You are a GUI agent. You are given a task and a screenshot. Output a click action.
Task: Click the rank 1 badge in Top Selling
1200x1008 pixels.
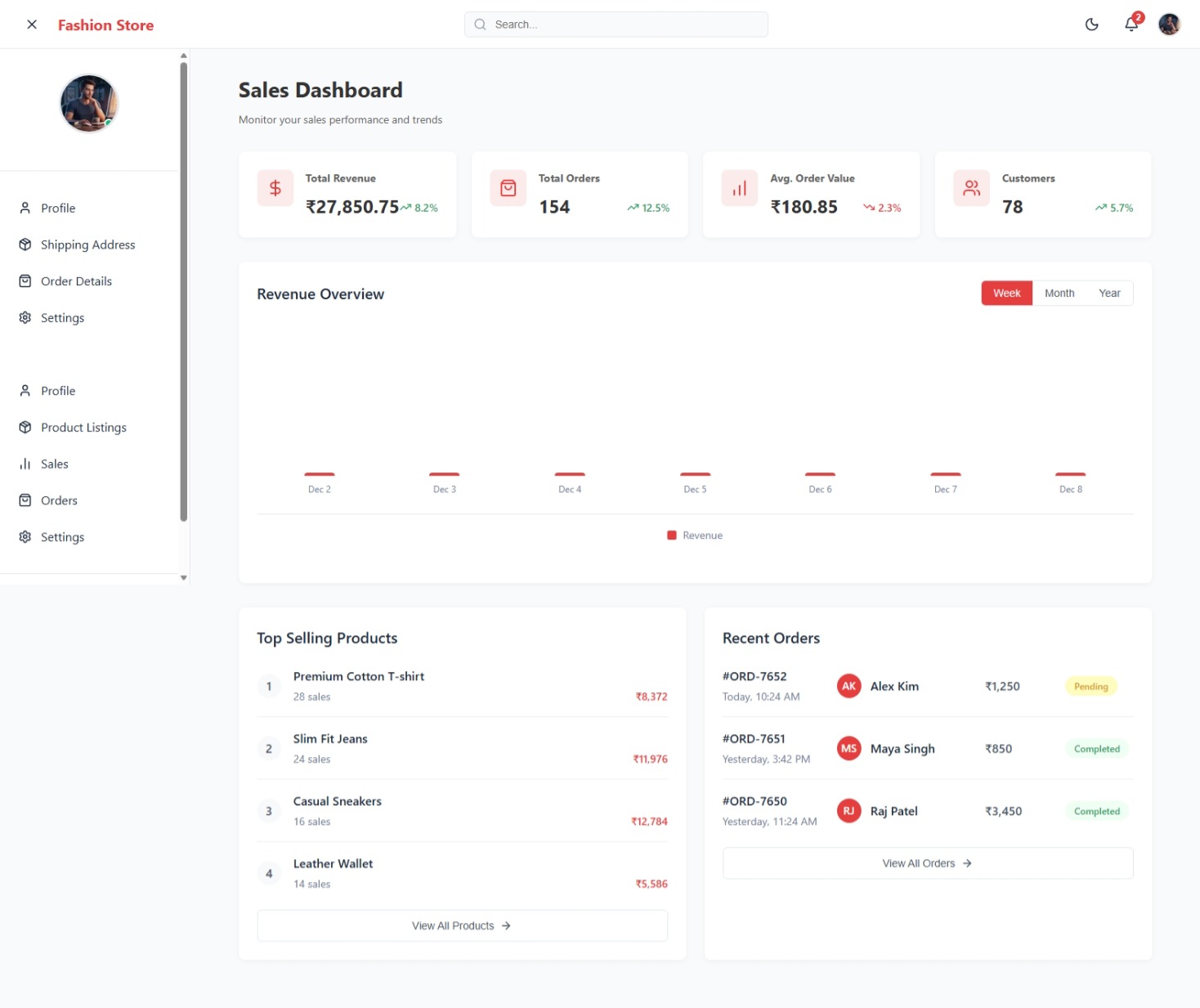[269, 687]
